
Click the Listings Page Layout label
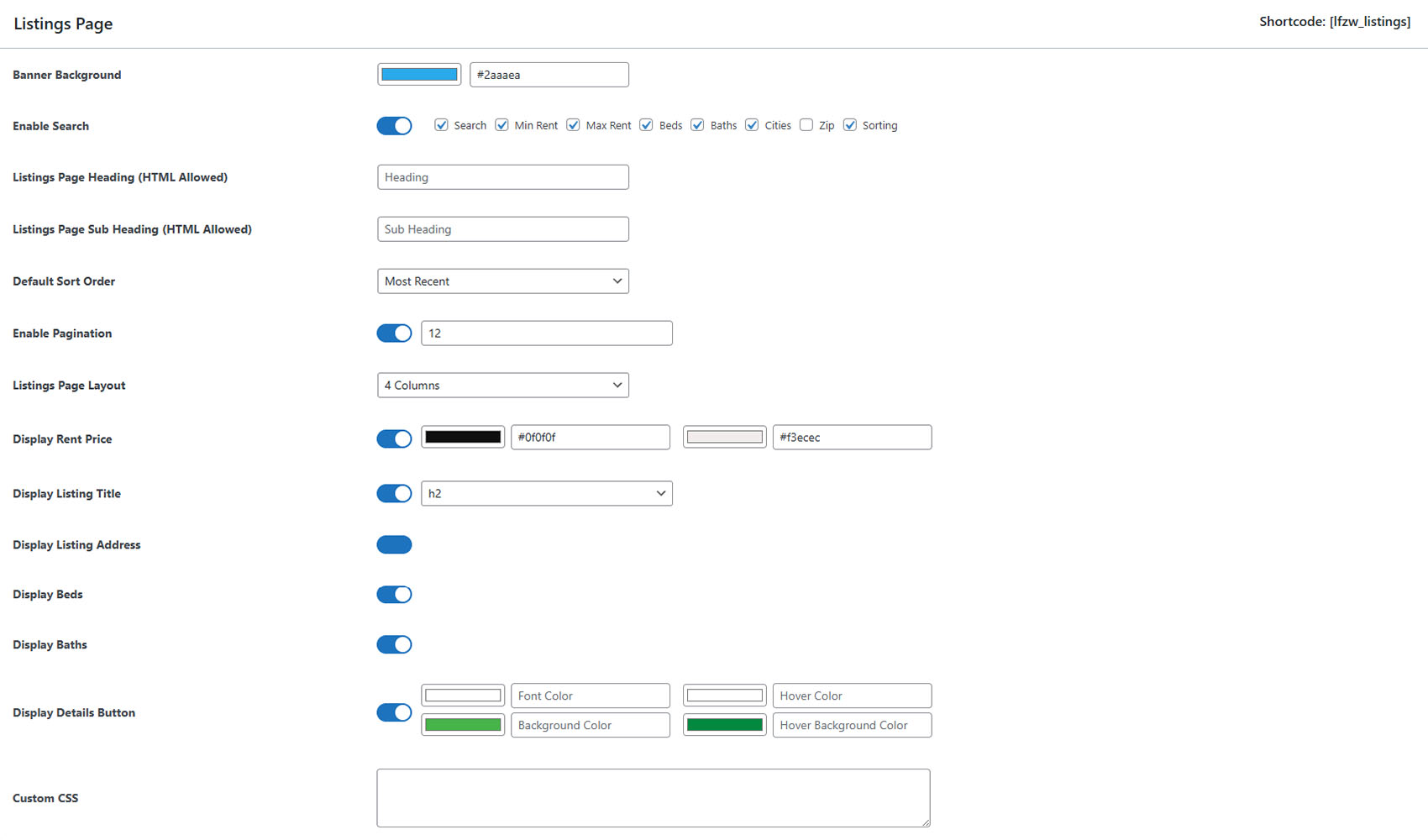tap(69, 386)
